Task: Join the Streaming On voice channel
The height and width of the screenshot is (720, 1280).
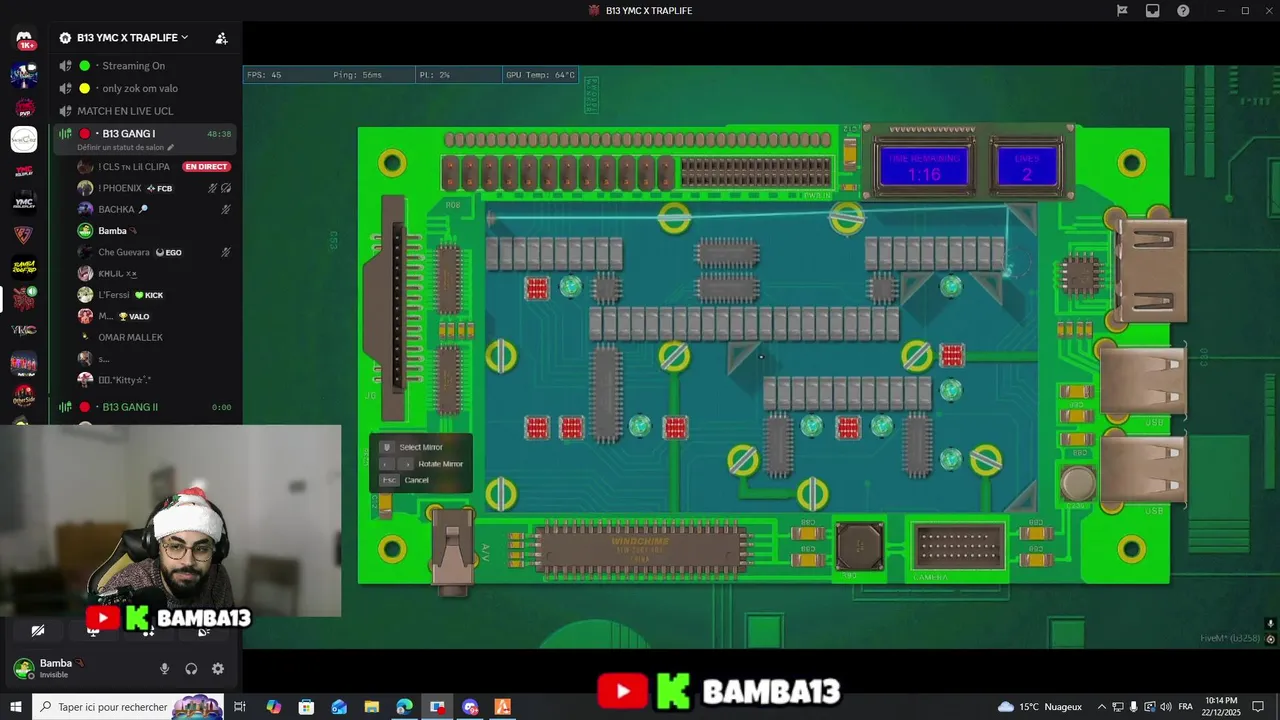Action: [133, 66]
